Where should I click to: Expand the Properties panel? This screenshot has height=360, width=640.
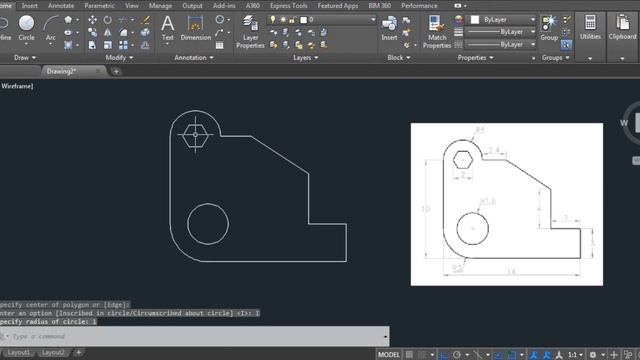[x=475, y=58]
